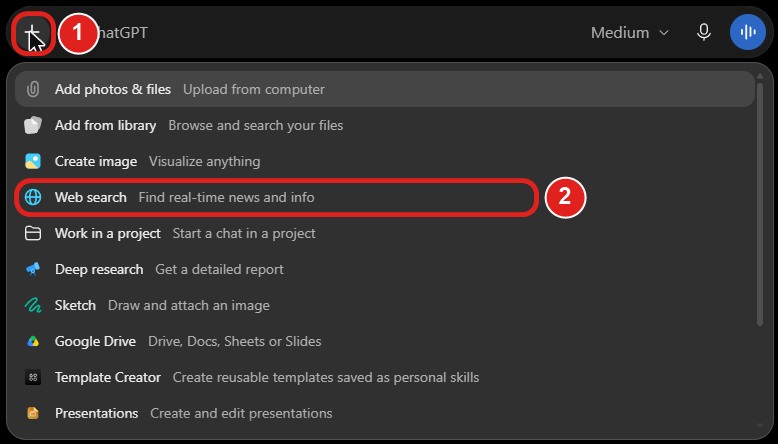Open the Sketch option
This screenshot has height=444, width=778.
pos(385,305)
